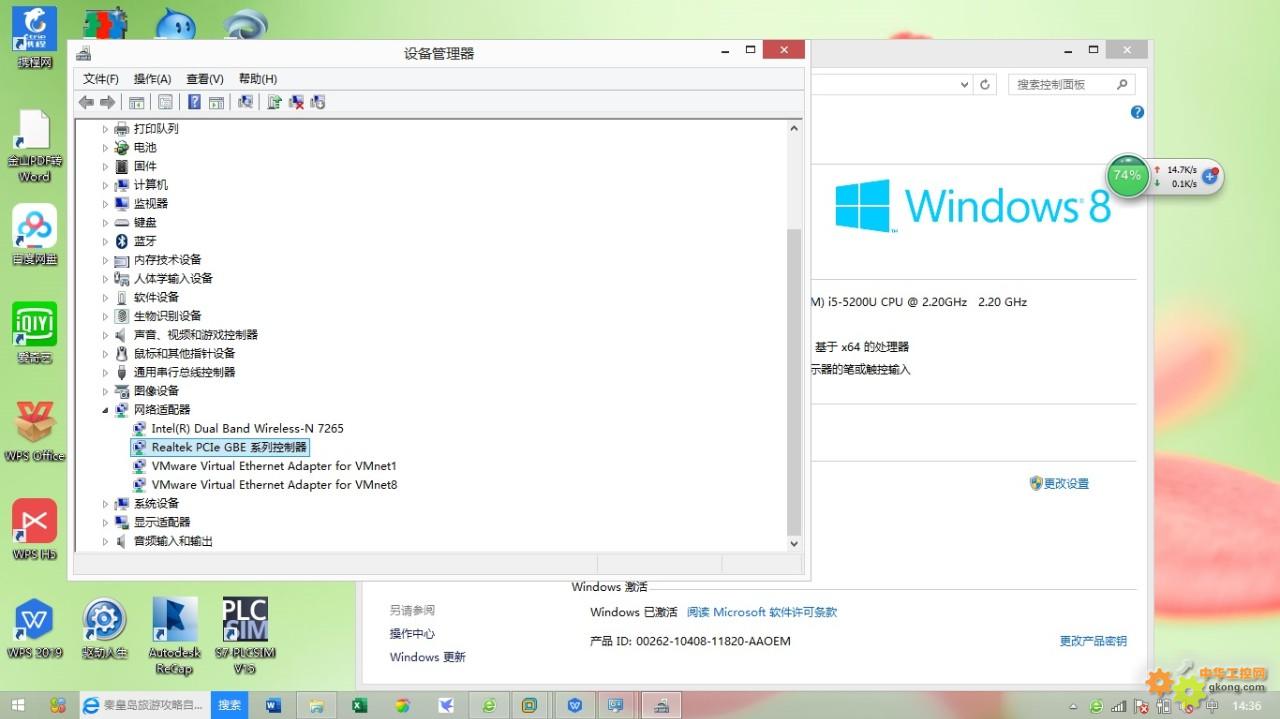Expand the 键盘 node
1280x719 pixels.
tap(105, 223)
